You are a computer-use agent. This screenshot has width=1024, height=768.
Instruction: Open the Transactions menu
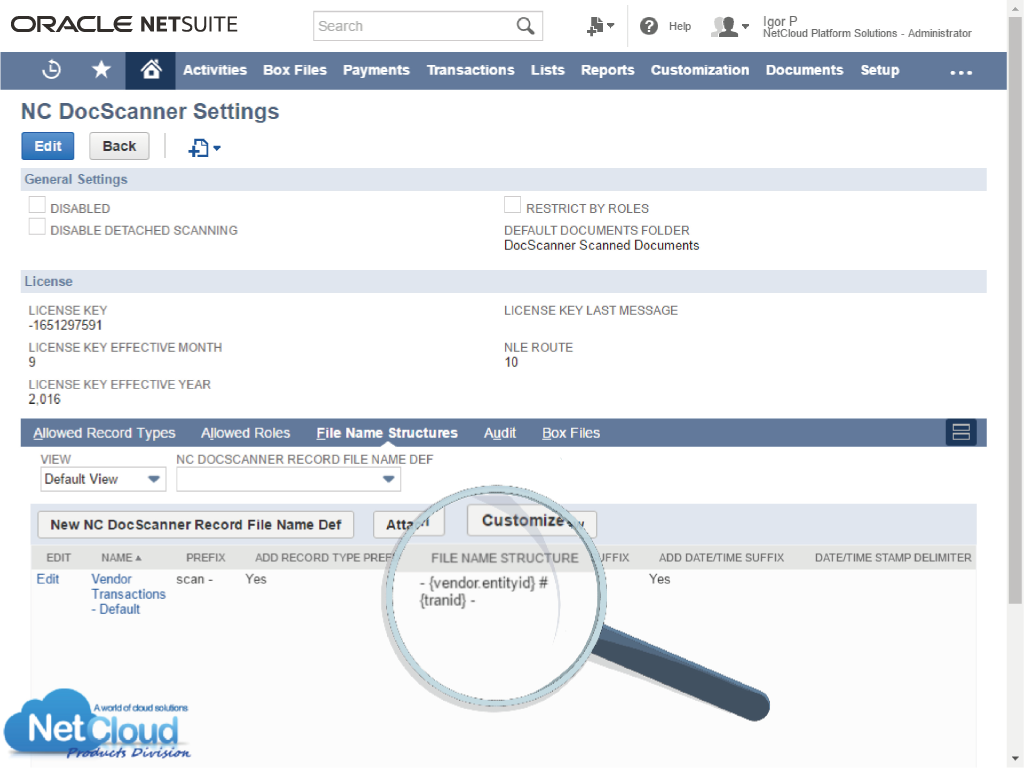(470, 70)
